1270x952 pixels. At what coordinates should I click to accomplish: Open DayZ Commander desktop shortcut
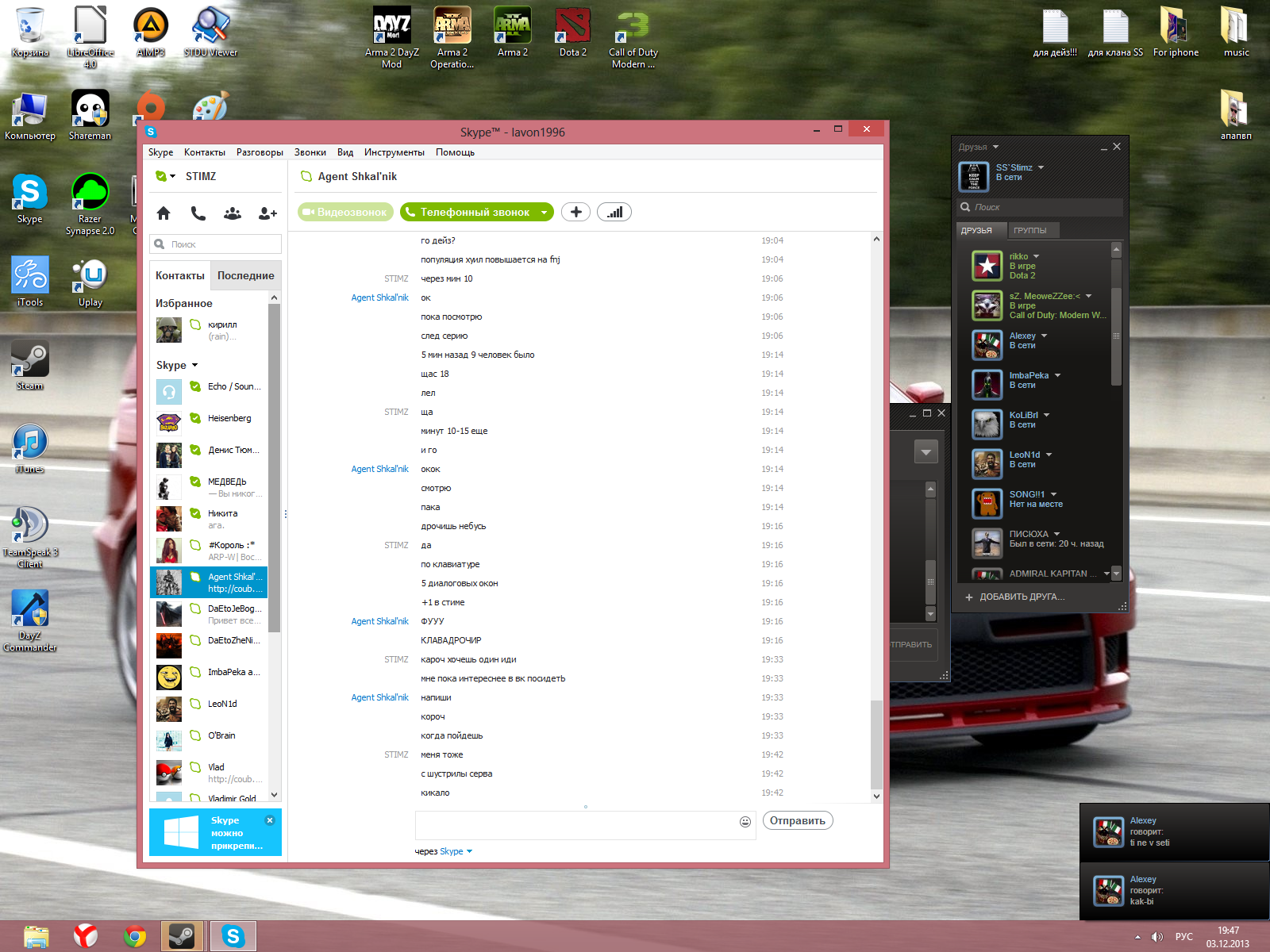(x=30, y=620)
